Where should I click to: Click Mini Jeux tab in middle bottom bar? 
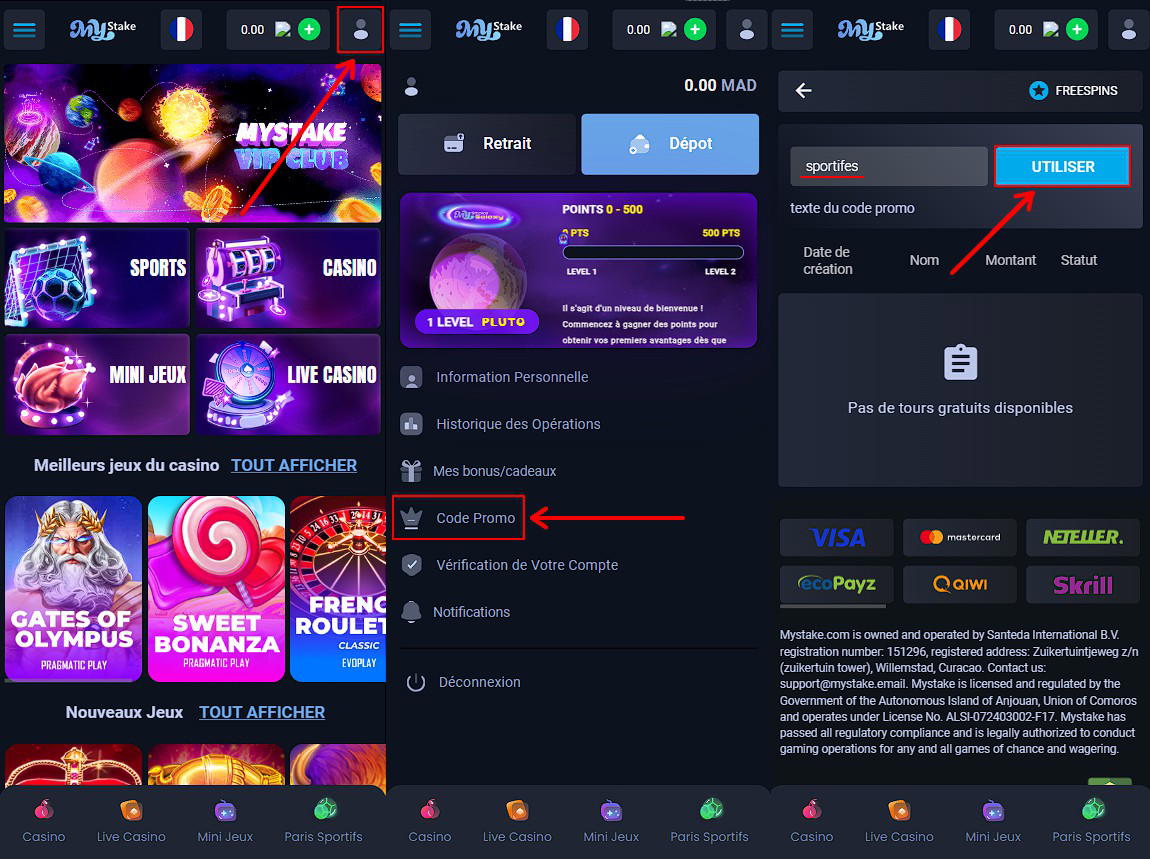[x=611, y=821]
